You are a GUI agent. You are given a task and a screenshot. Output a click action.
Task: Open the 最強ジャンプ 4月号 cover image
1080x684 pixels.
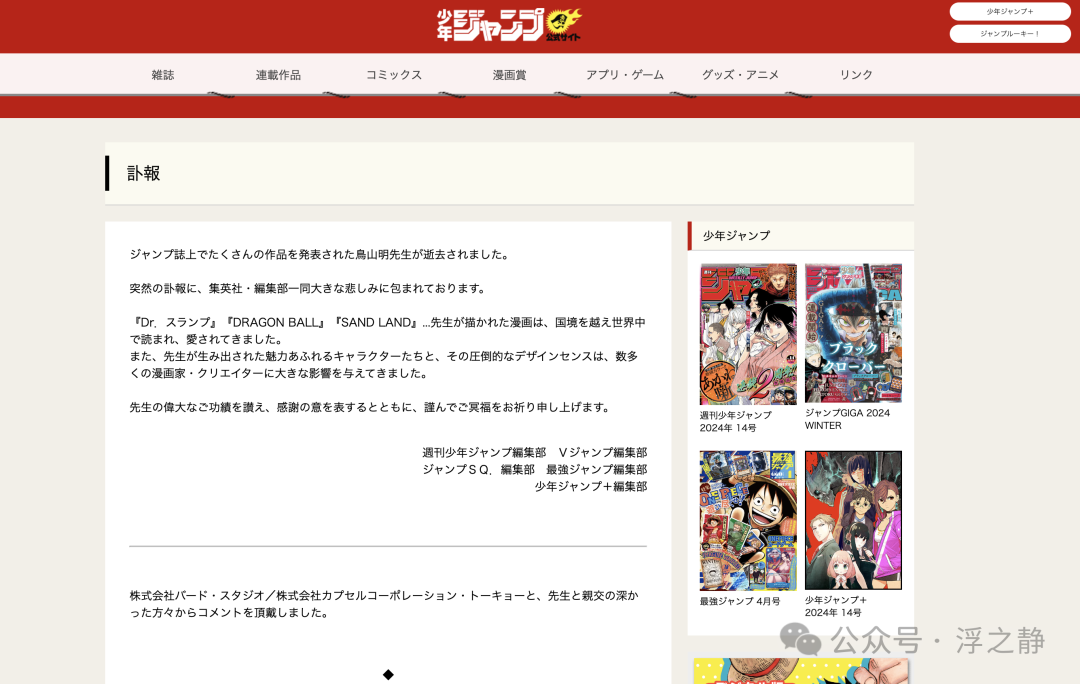click(x=748, y=521)
